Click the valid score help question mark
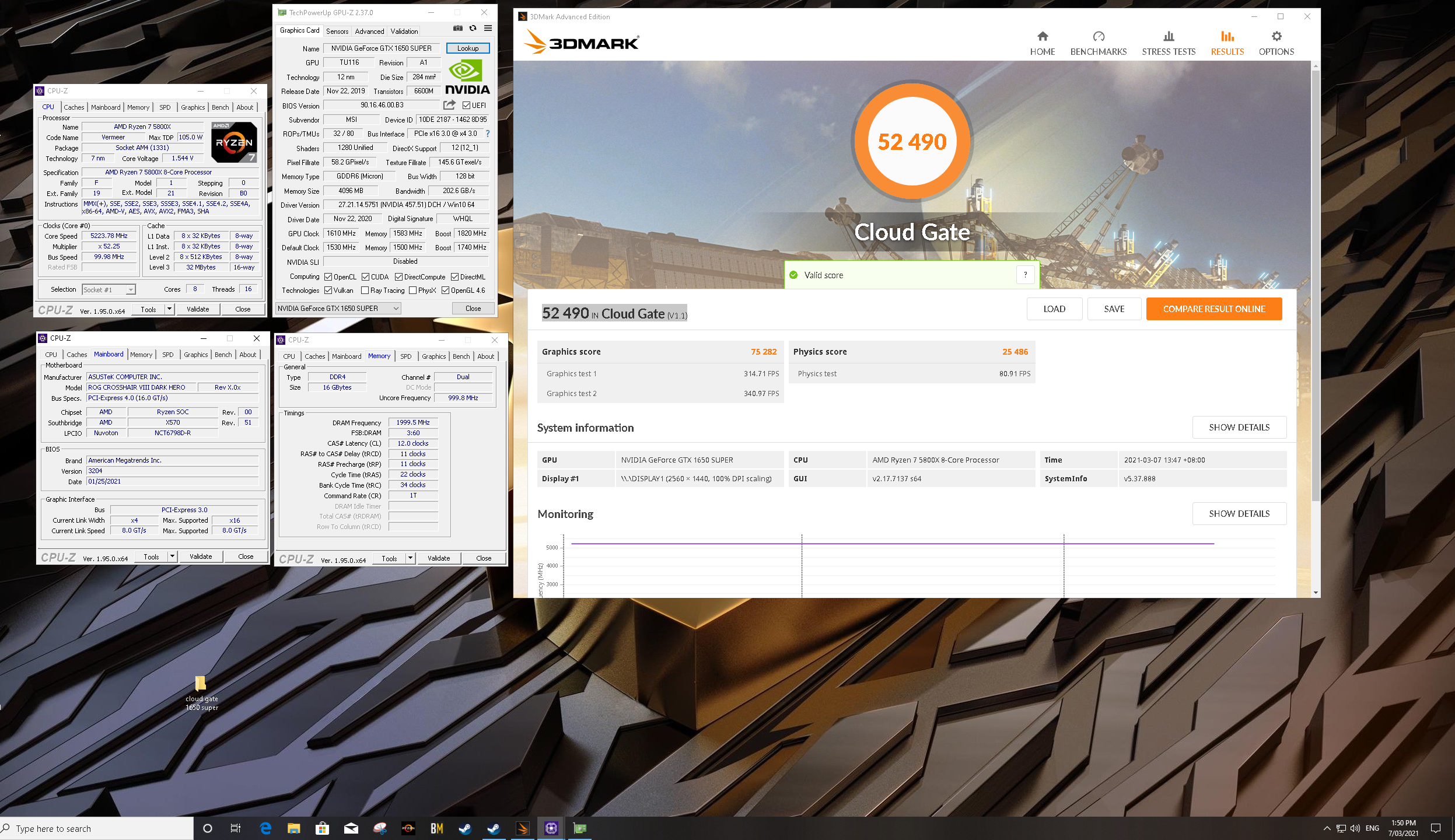Viewport: 1455px width, 840px height. 1025,275
